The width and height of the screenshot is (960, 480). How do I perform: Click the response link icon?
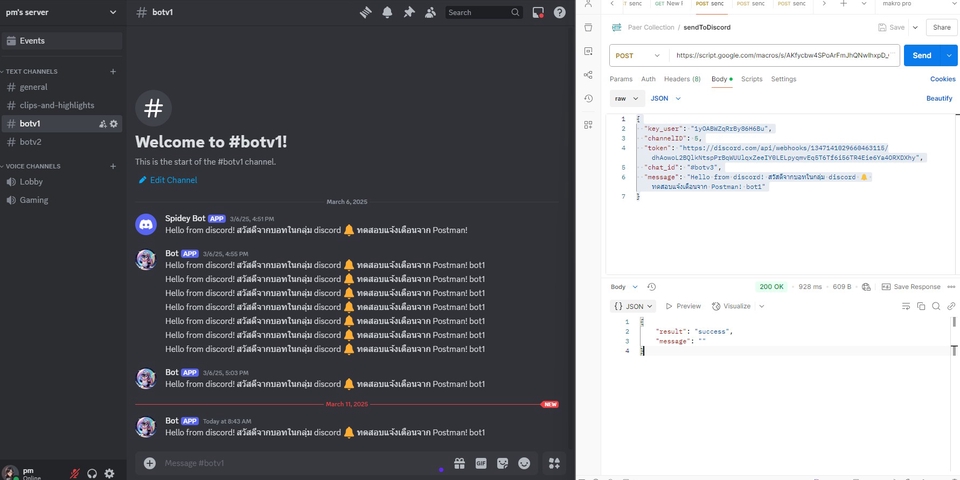click(x=951, y=306)
